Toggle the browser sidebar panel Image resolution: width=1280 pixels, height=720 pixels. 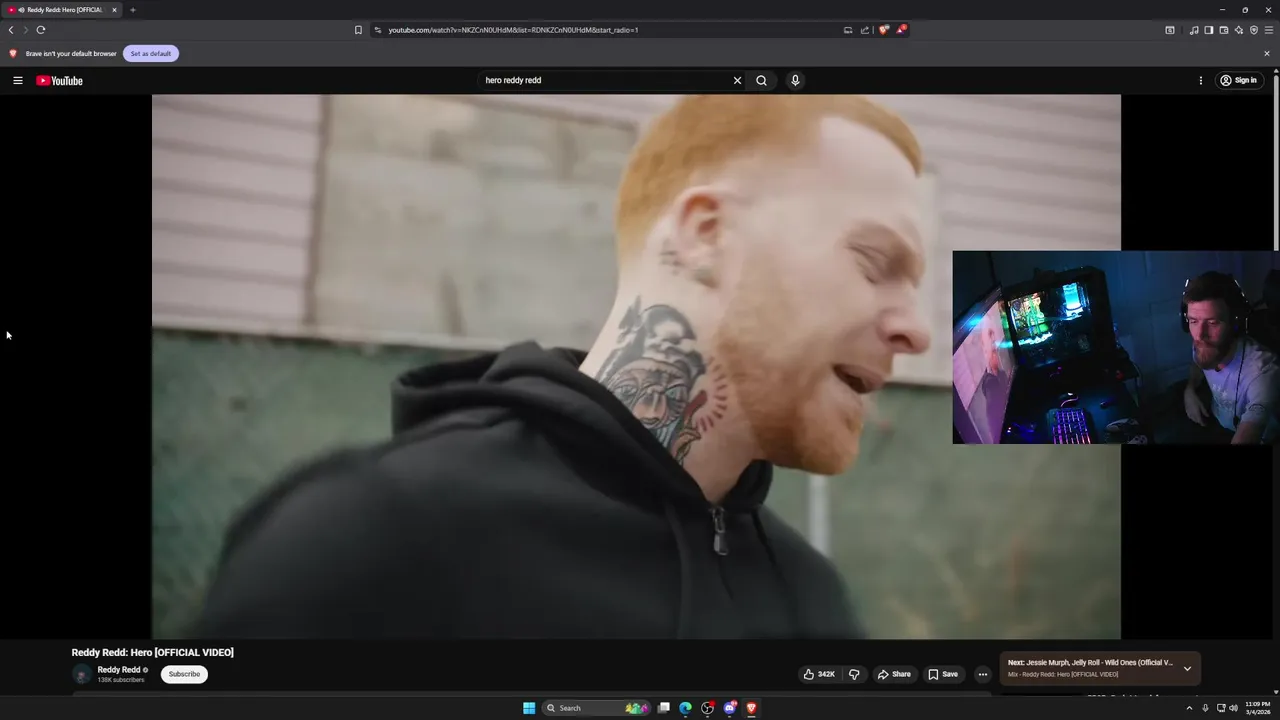click(x=1208, y=30)
